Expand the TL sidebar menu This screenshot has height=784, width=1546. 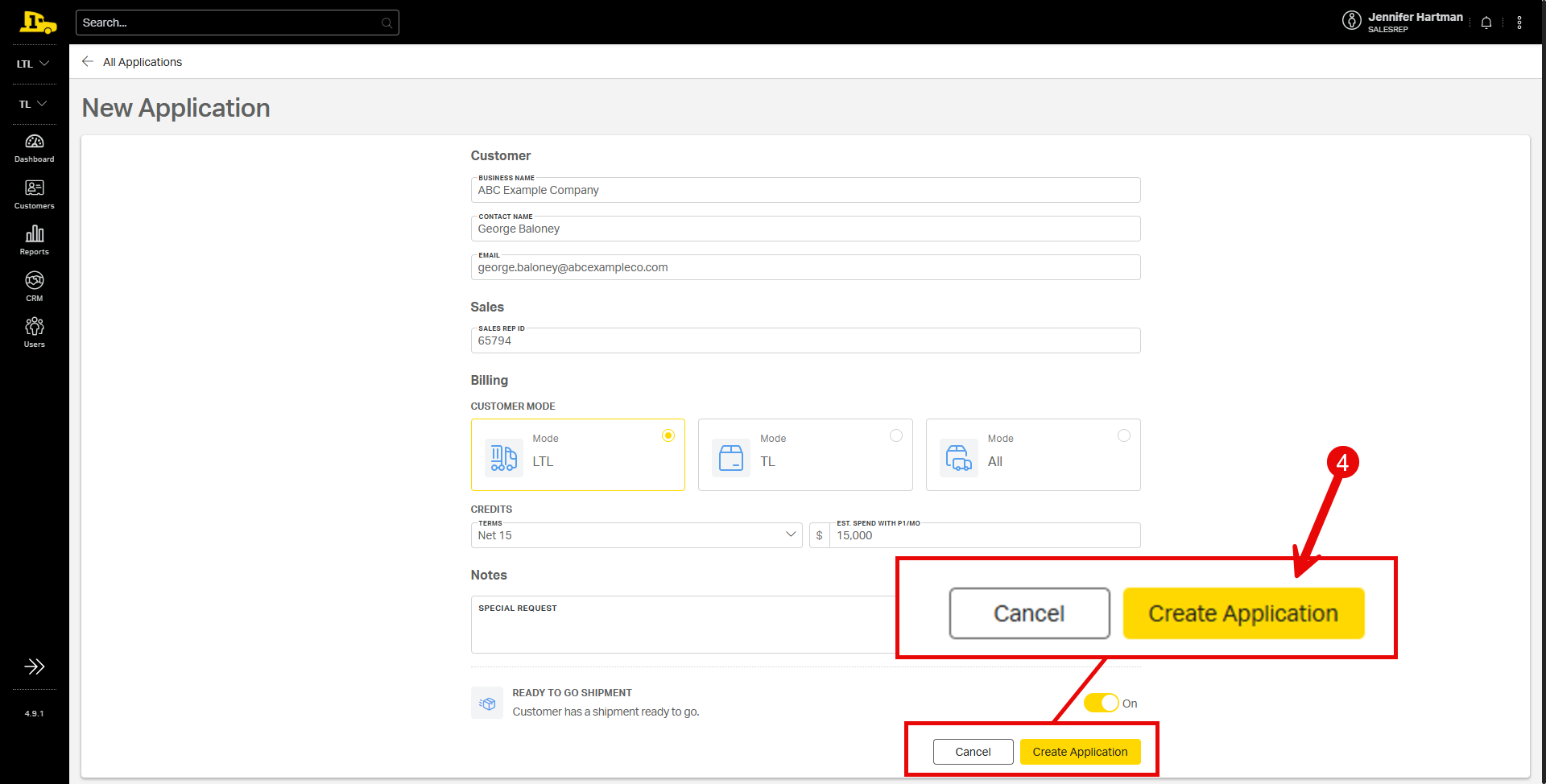click(33, 104)
